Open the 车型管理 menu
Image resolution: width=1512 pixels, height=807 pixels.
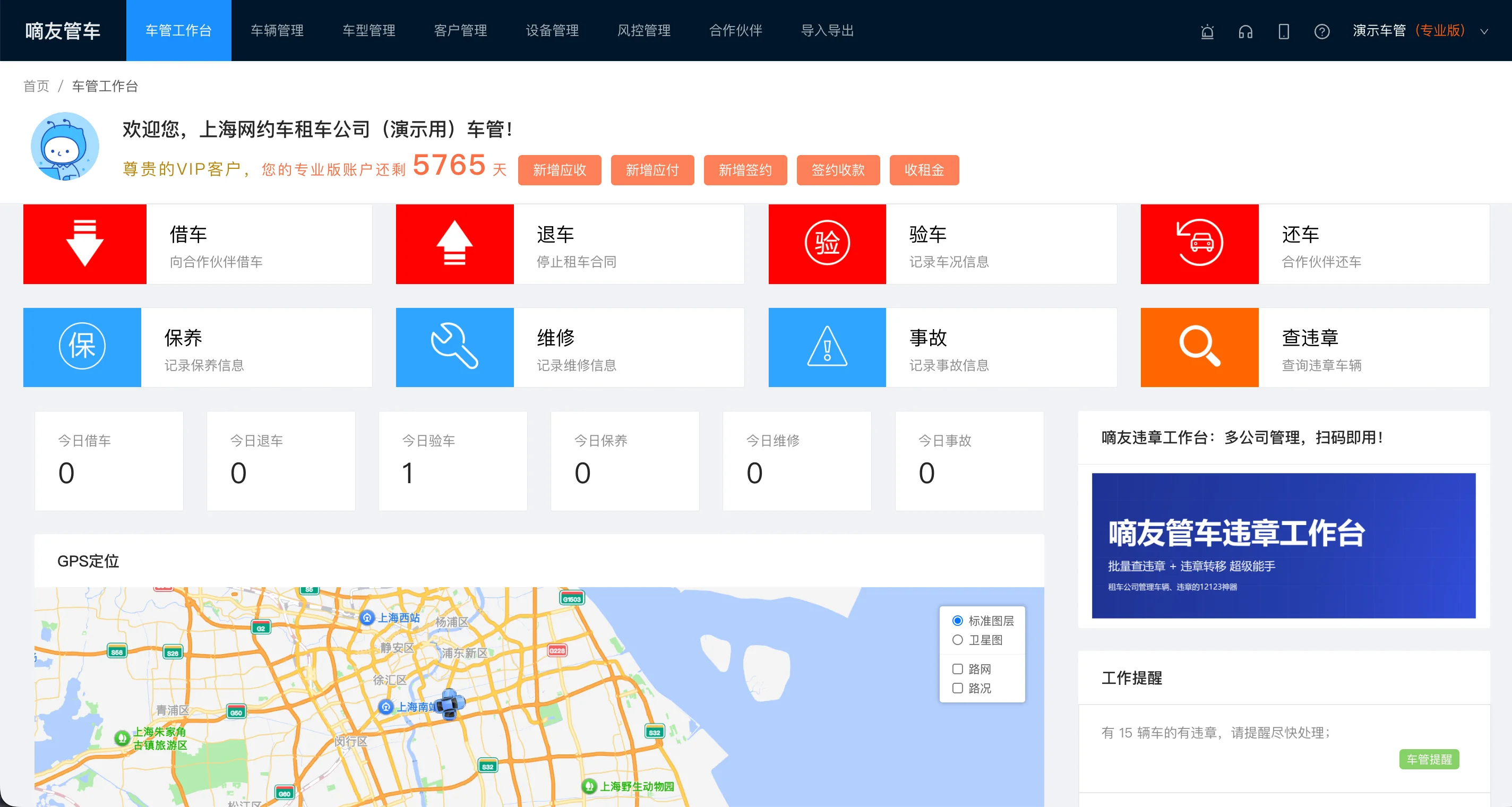point(368,30)
